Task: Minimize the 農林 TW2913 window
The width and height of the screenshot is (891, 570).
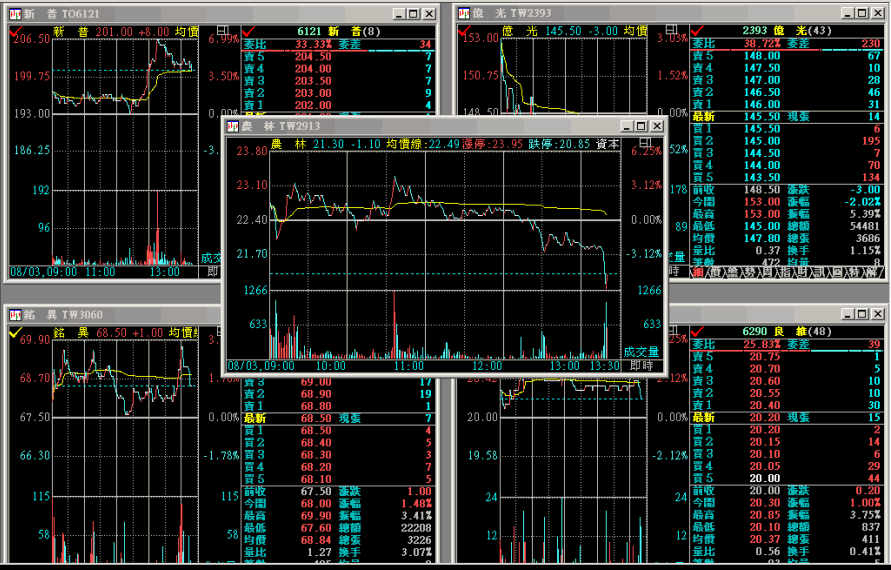Action: 627,126
